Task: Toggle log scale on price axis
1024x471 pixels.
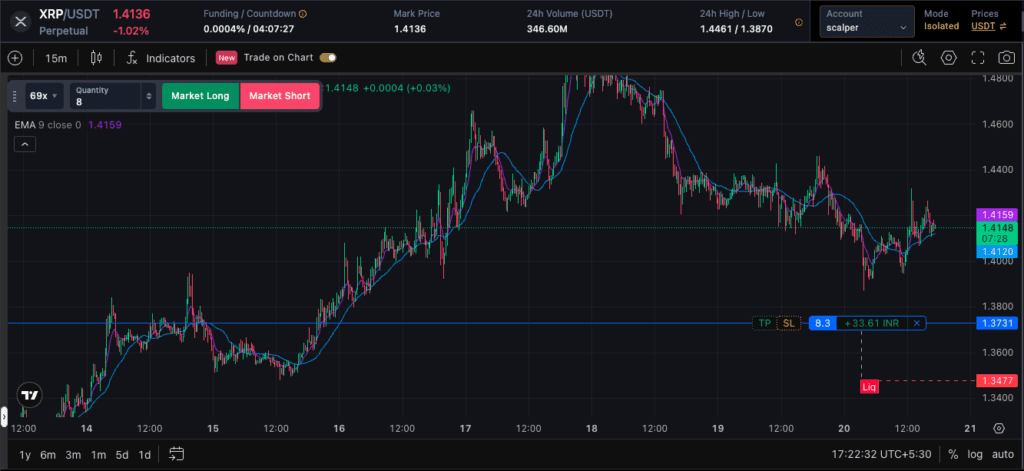Action: point(975,454)
